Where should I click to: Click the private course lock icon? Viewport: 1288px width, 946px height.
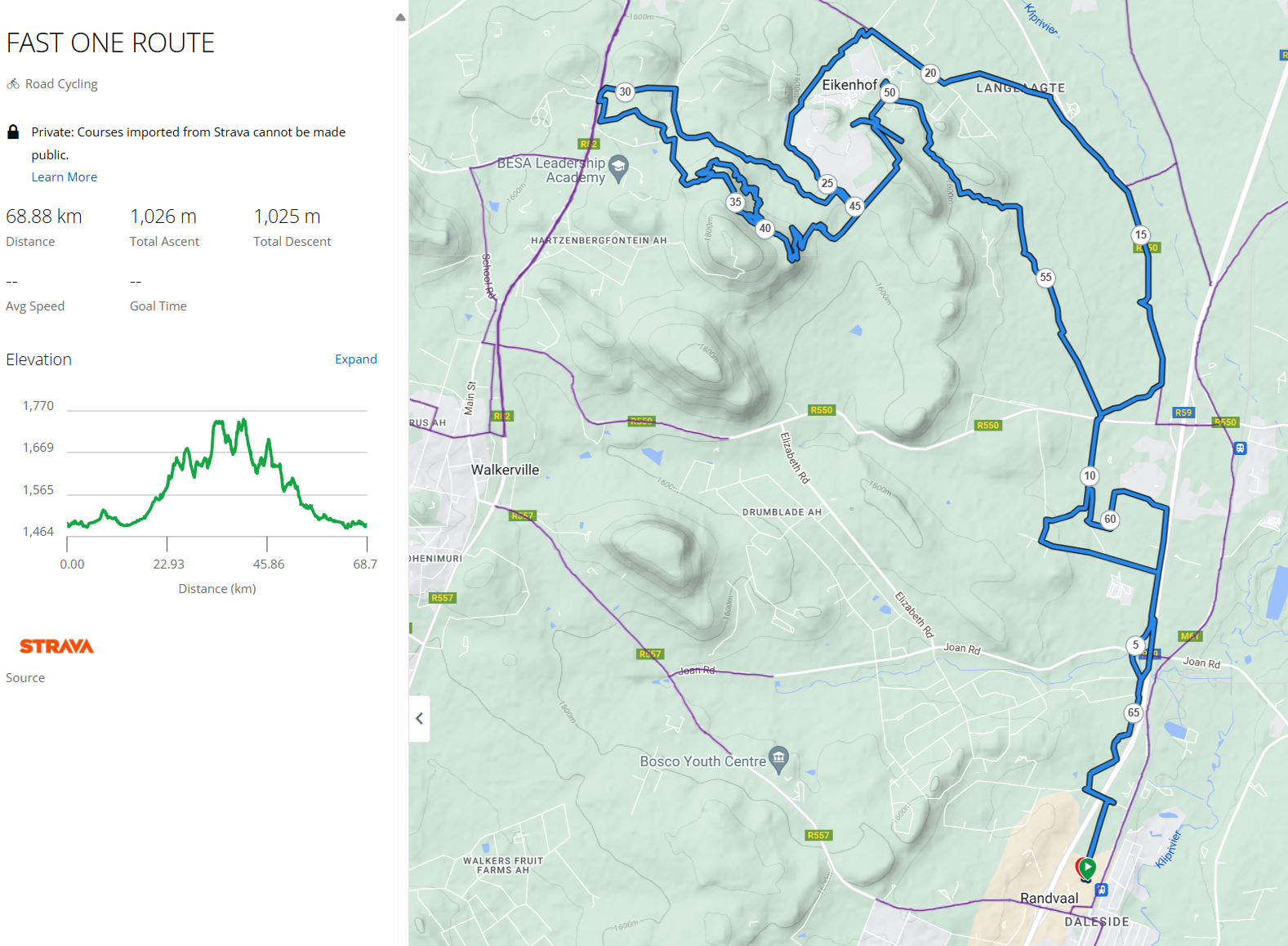(13, 132)
